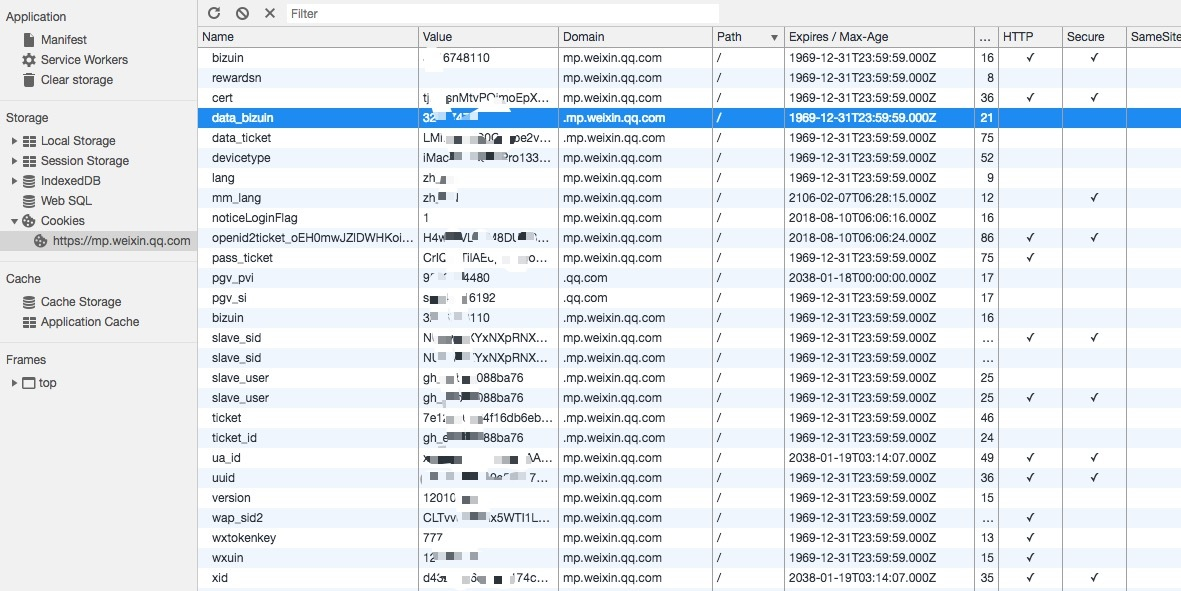The height and width of the screenshot is (591, 1181).
Task: Sort by the Name column header
Action: click(x=308, y=37)
